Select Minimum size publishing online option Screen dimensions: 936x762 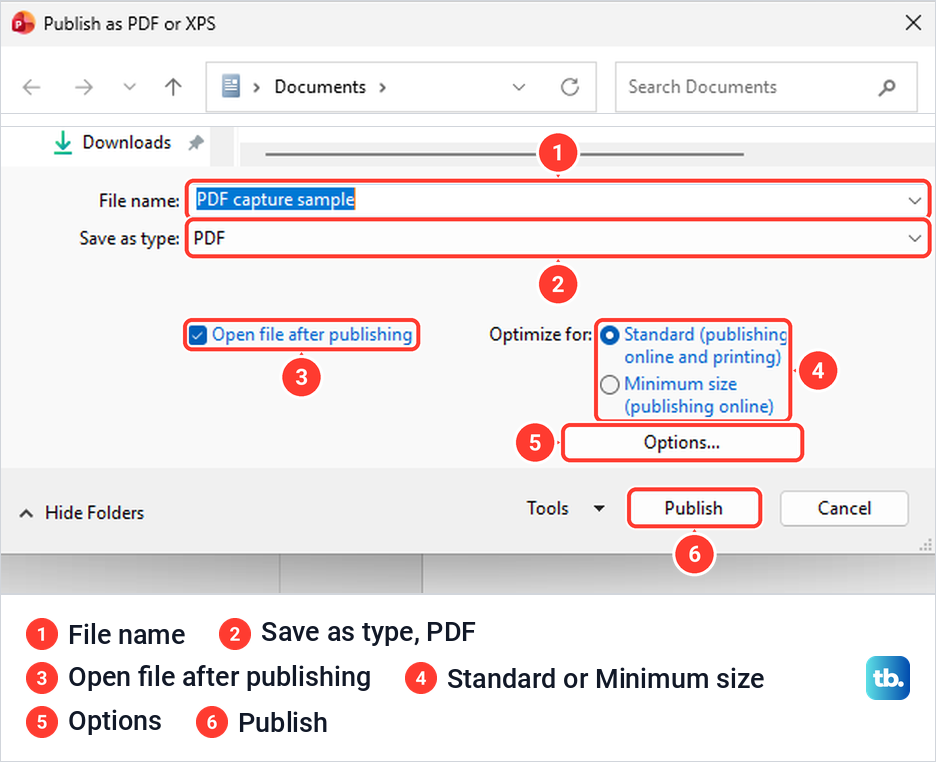609,385
